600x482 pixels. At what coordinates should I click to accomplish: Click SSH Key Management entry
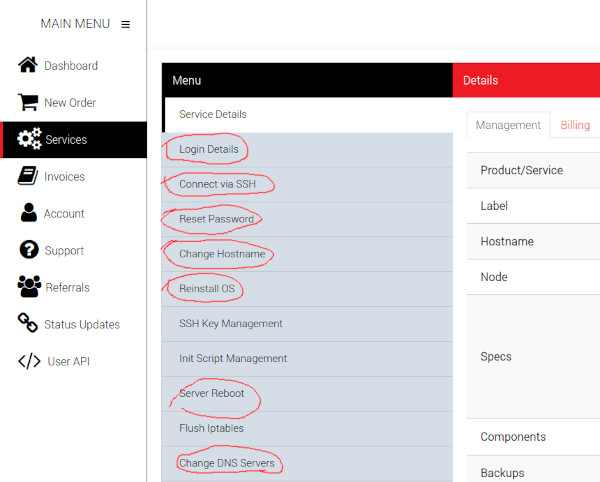click(307, 324)
